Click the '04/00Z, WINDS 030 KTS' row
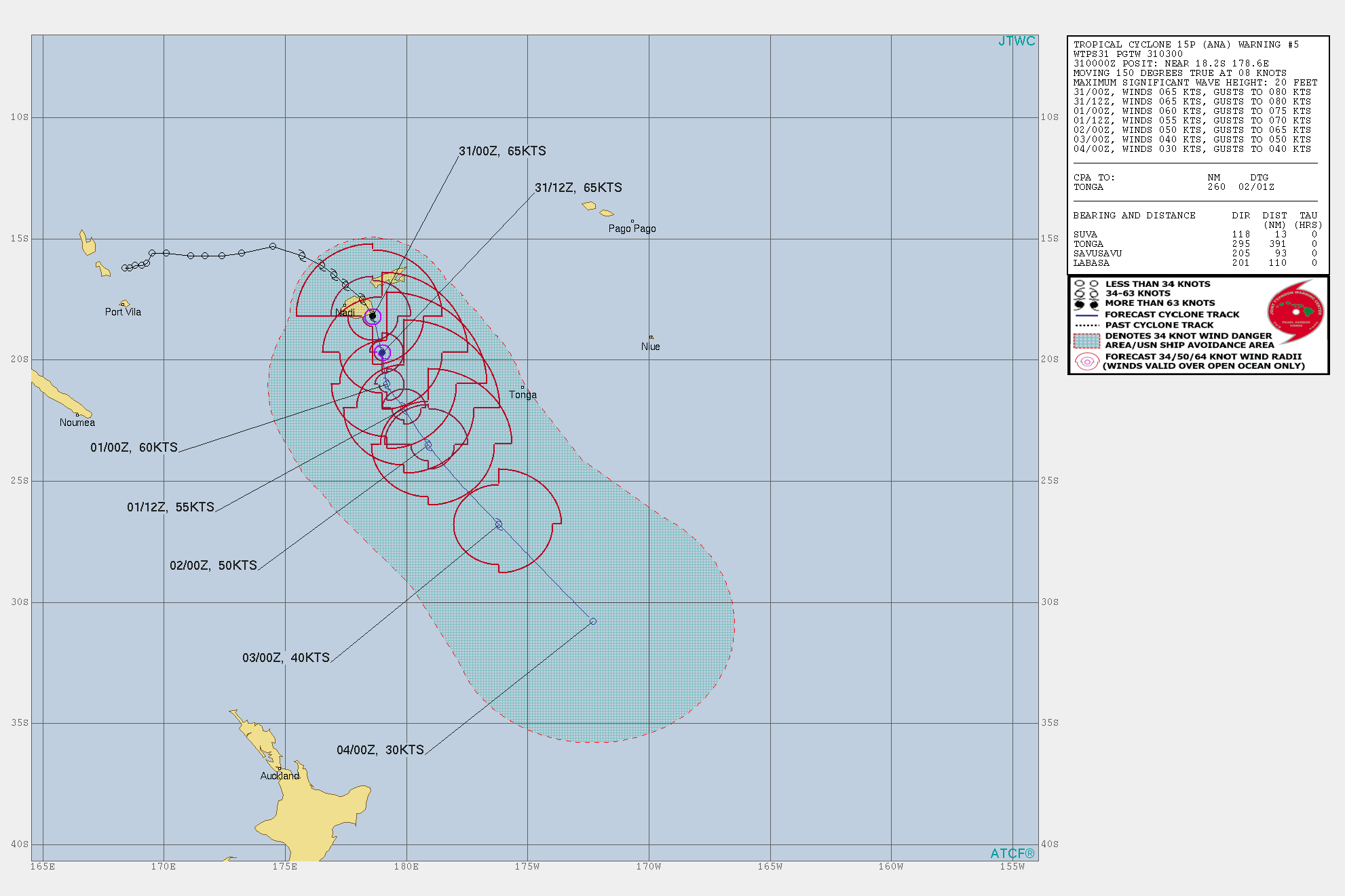 point(1192,149)
